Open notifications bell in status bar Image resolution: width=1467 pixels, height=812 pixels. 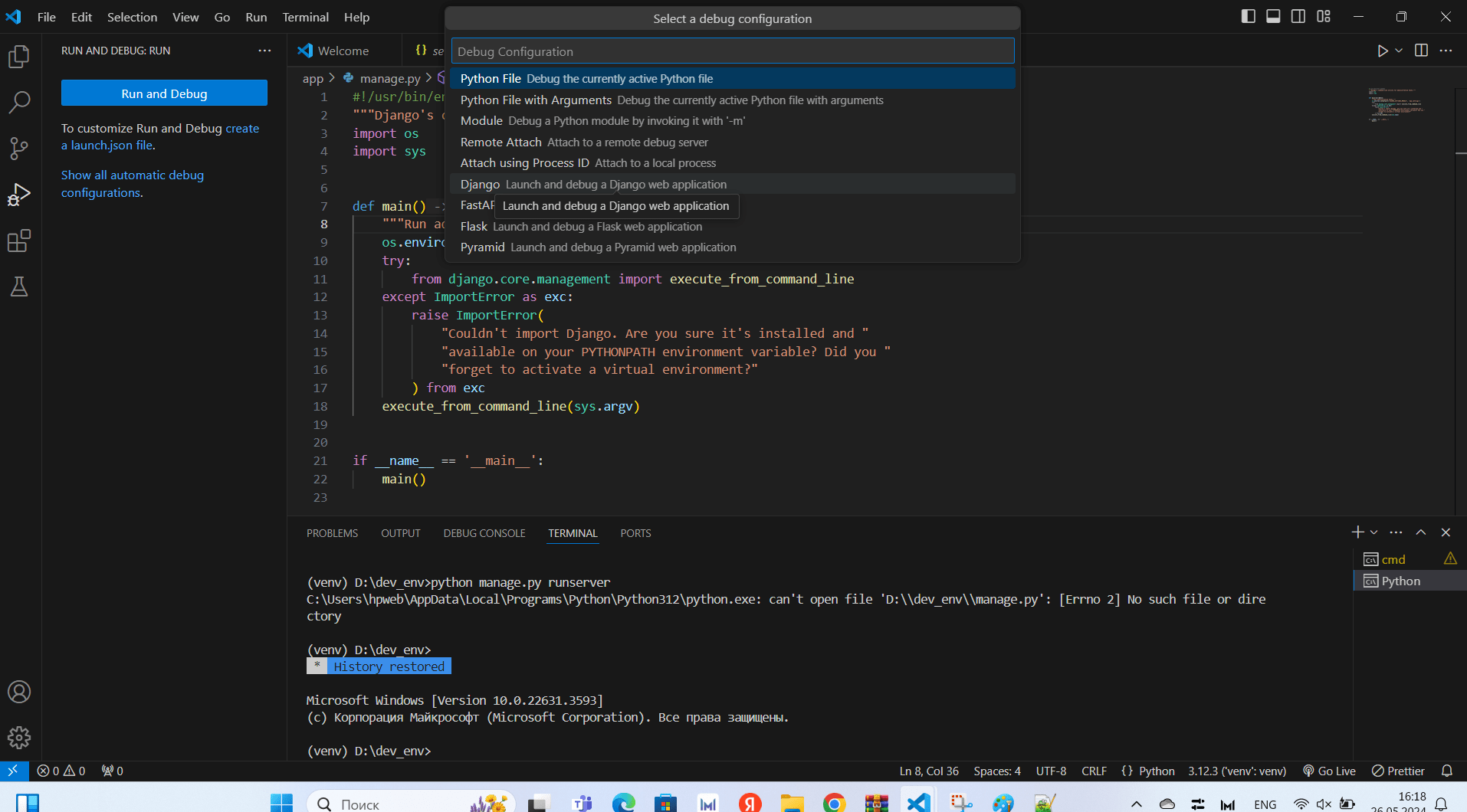pyautogui.click(x=1447, y=771)
